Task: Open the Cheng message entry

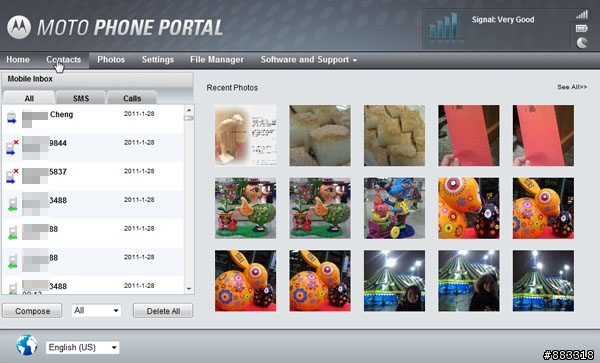Action: (93, 119)
